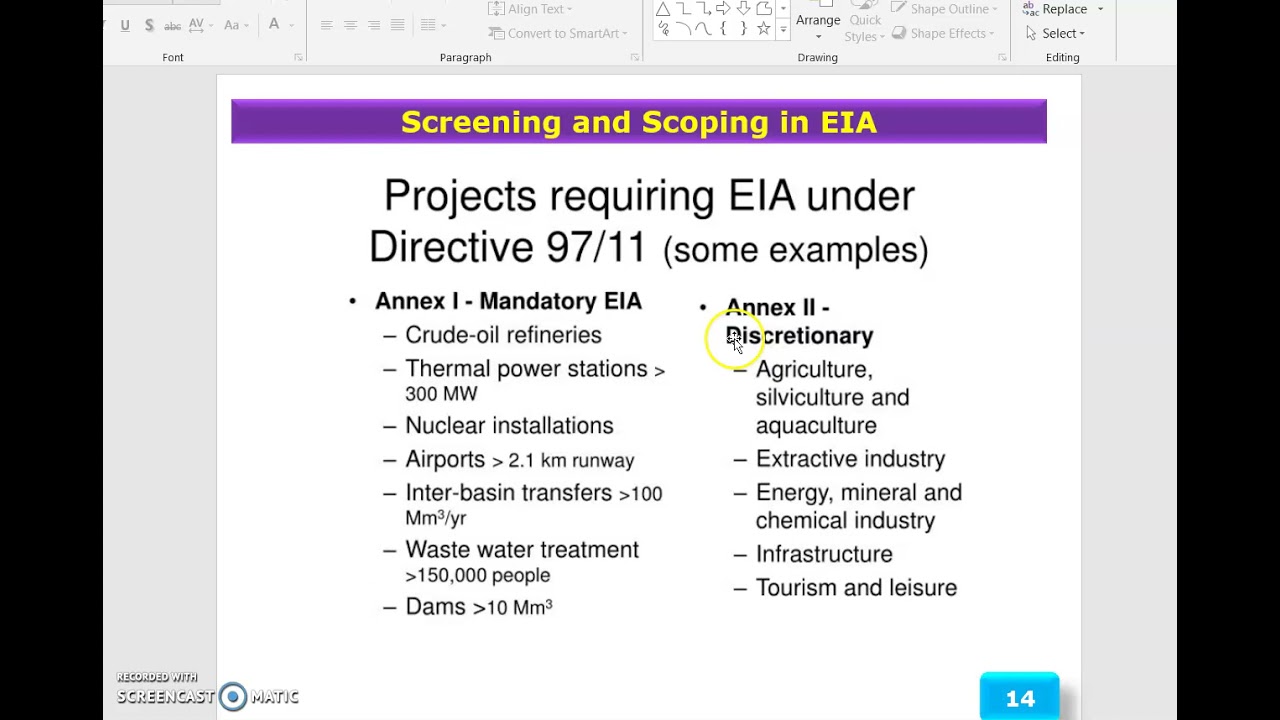Screen dimensions: 1280x720
Task: Open font color dropdown arrow
Action: [x=292, y=25]
